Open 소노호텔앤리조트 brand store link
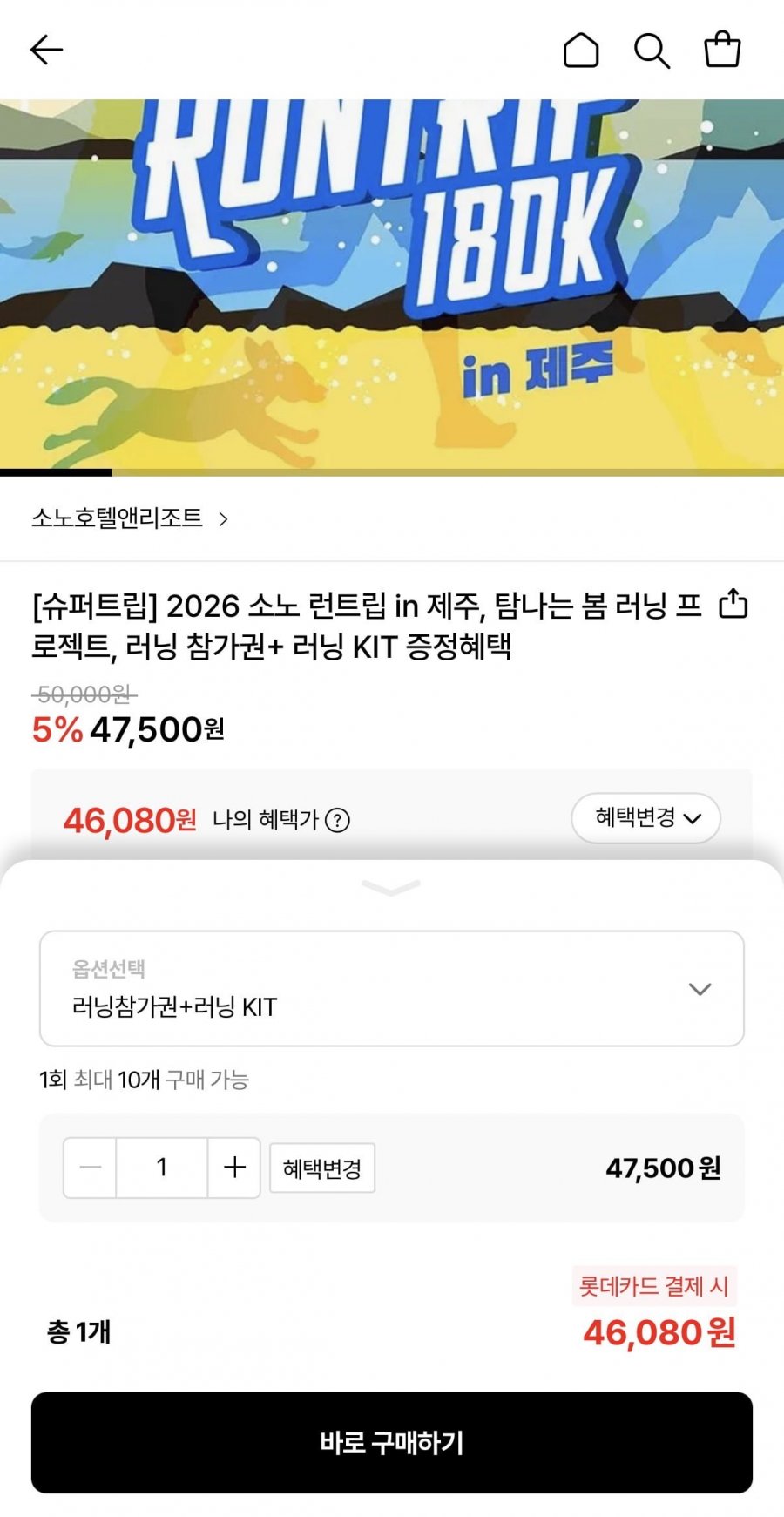This screenshot has height=1517, width=784. tap(131, 518)
